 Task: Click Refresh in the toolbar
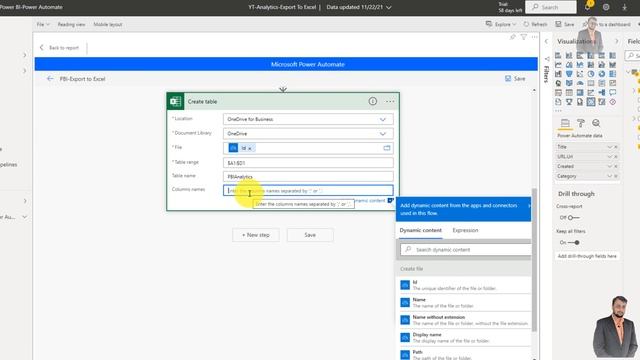(535, 24)
